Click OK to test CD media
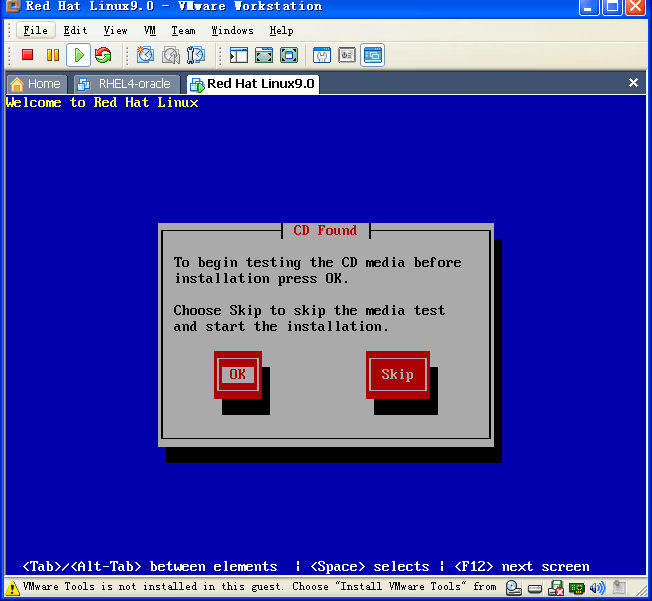Image resolution: width=652 pixels, height=601 pixels. (238, 375)
